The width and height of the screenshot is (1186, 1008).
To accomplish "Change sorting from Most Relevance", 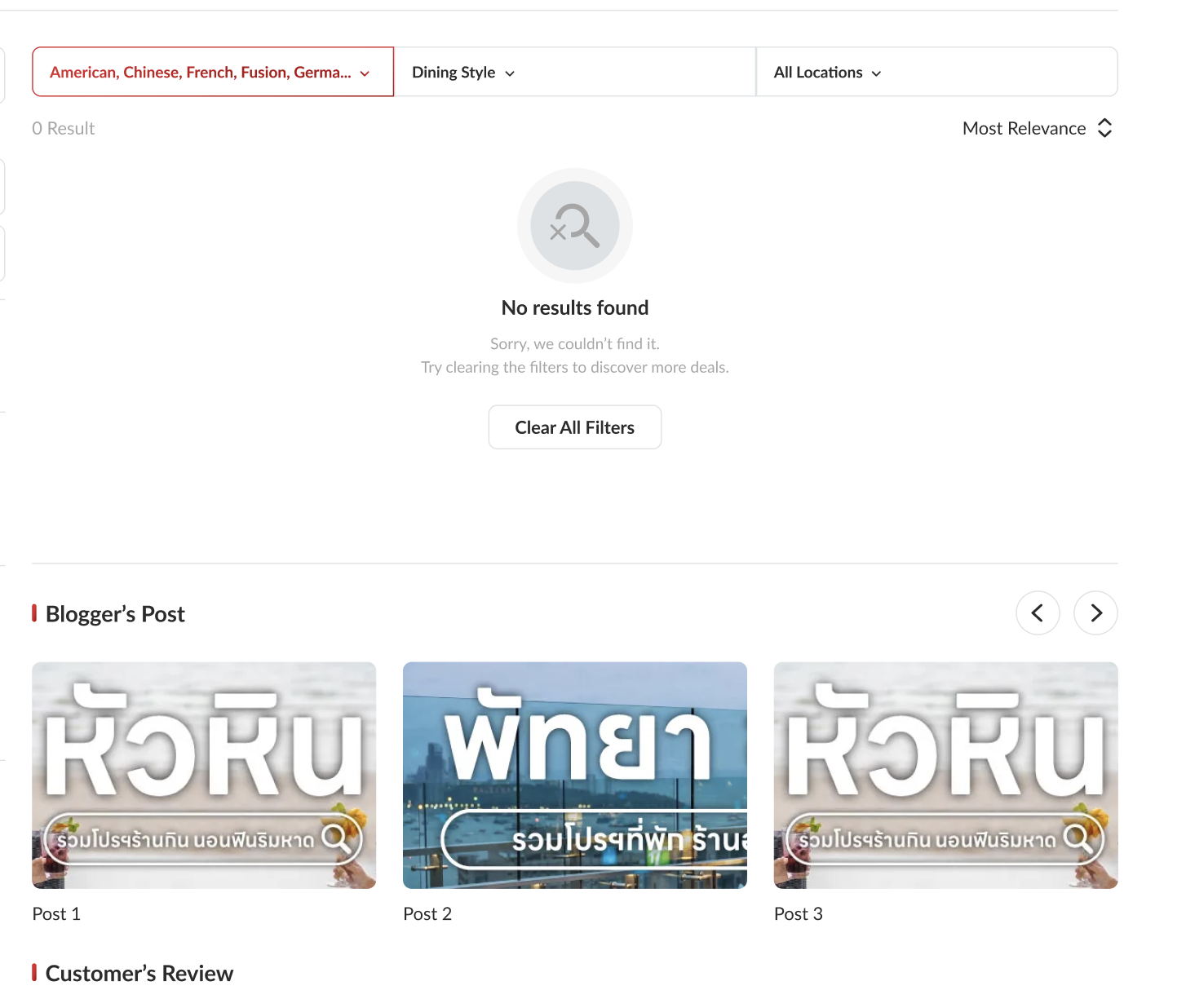I will pyautogui.click(x=1024, y=128).
